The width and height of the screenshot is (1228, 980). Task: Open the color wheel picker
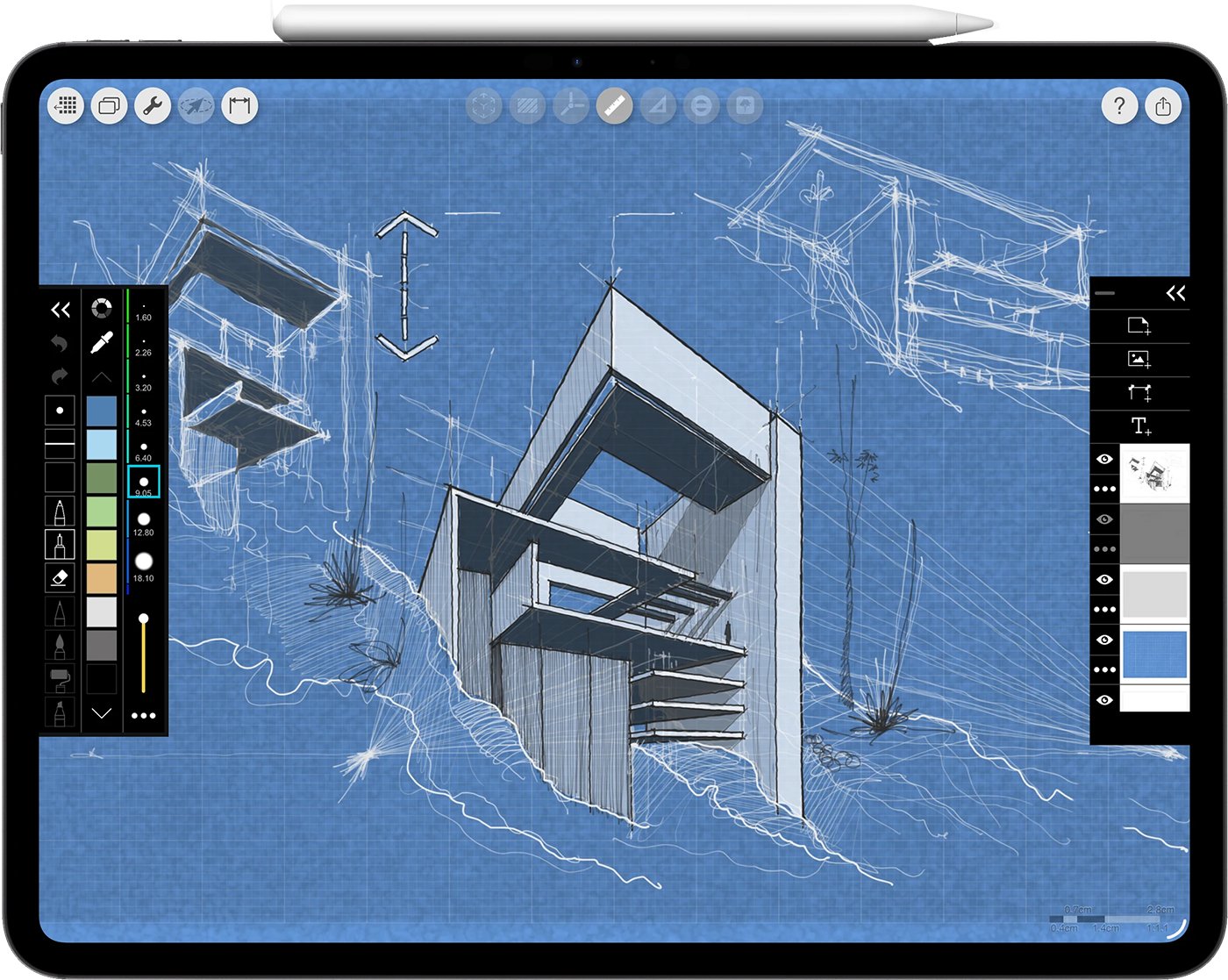[x=102, y=308]
